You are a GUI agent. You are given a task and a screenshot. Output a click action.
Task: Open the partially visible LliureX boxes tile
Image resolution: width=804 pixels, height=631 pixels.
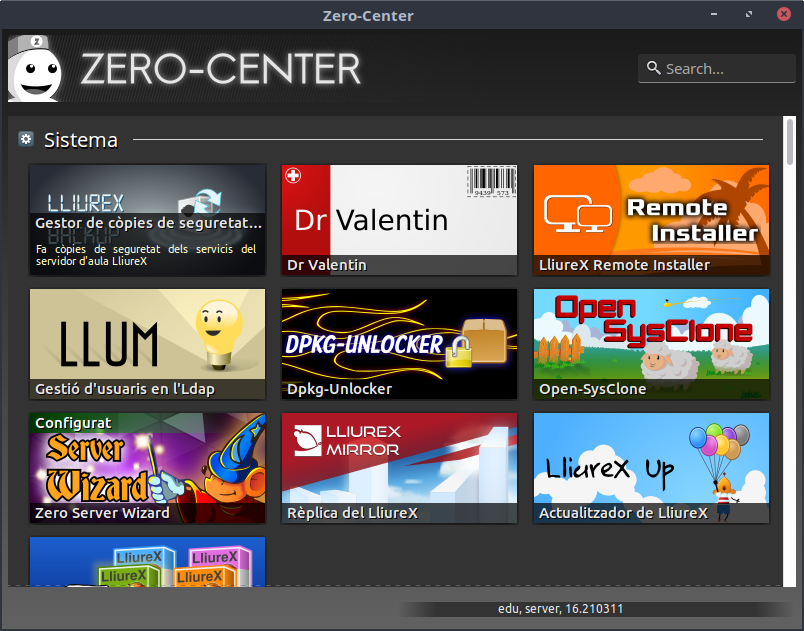tap(148, 561)
